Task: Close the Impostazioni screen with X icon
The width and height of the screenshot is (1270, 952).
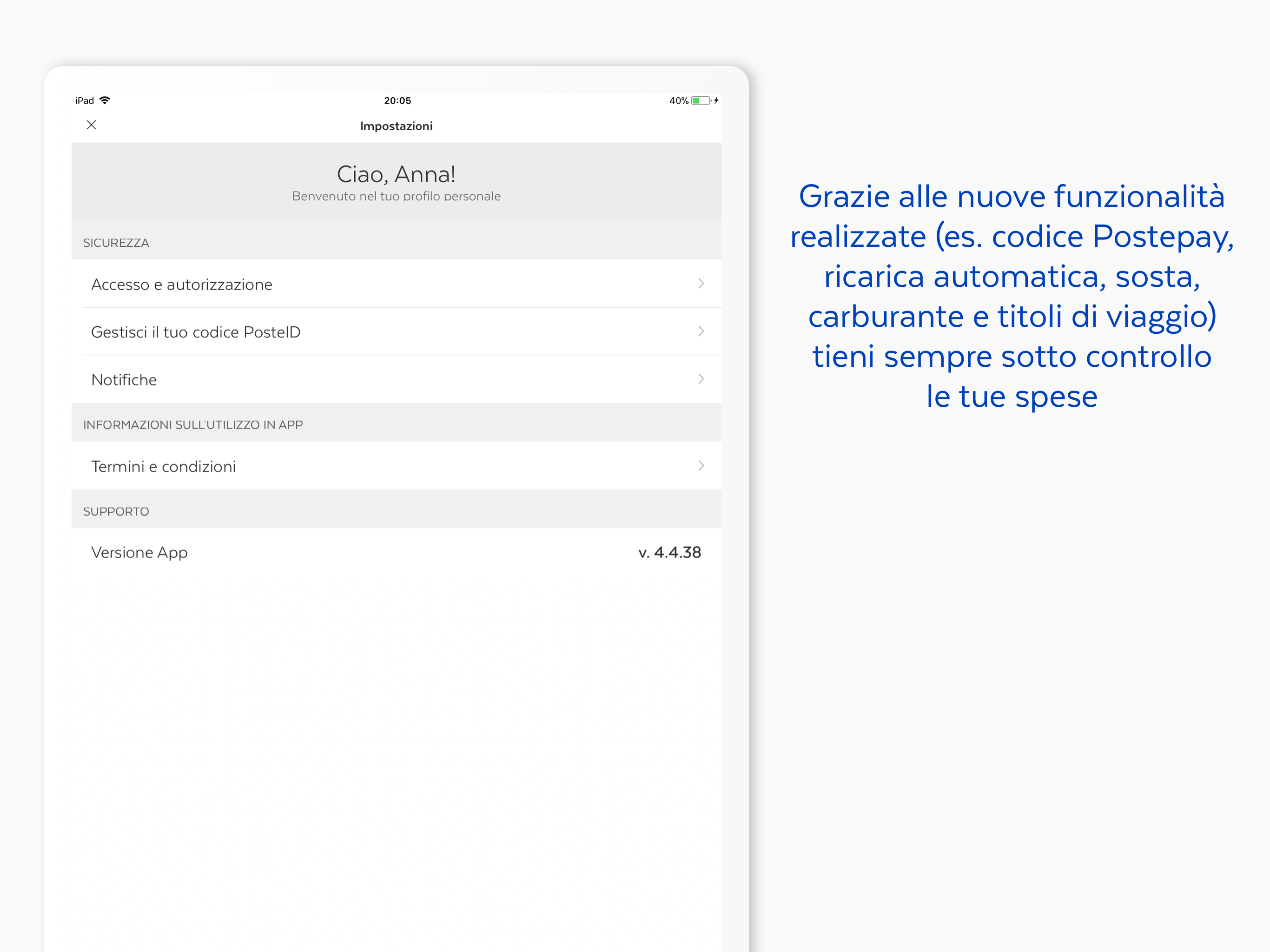Action: (x=91, y=125)
